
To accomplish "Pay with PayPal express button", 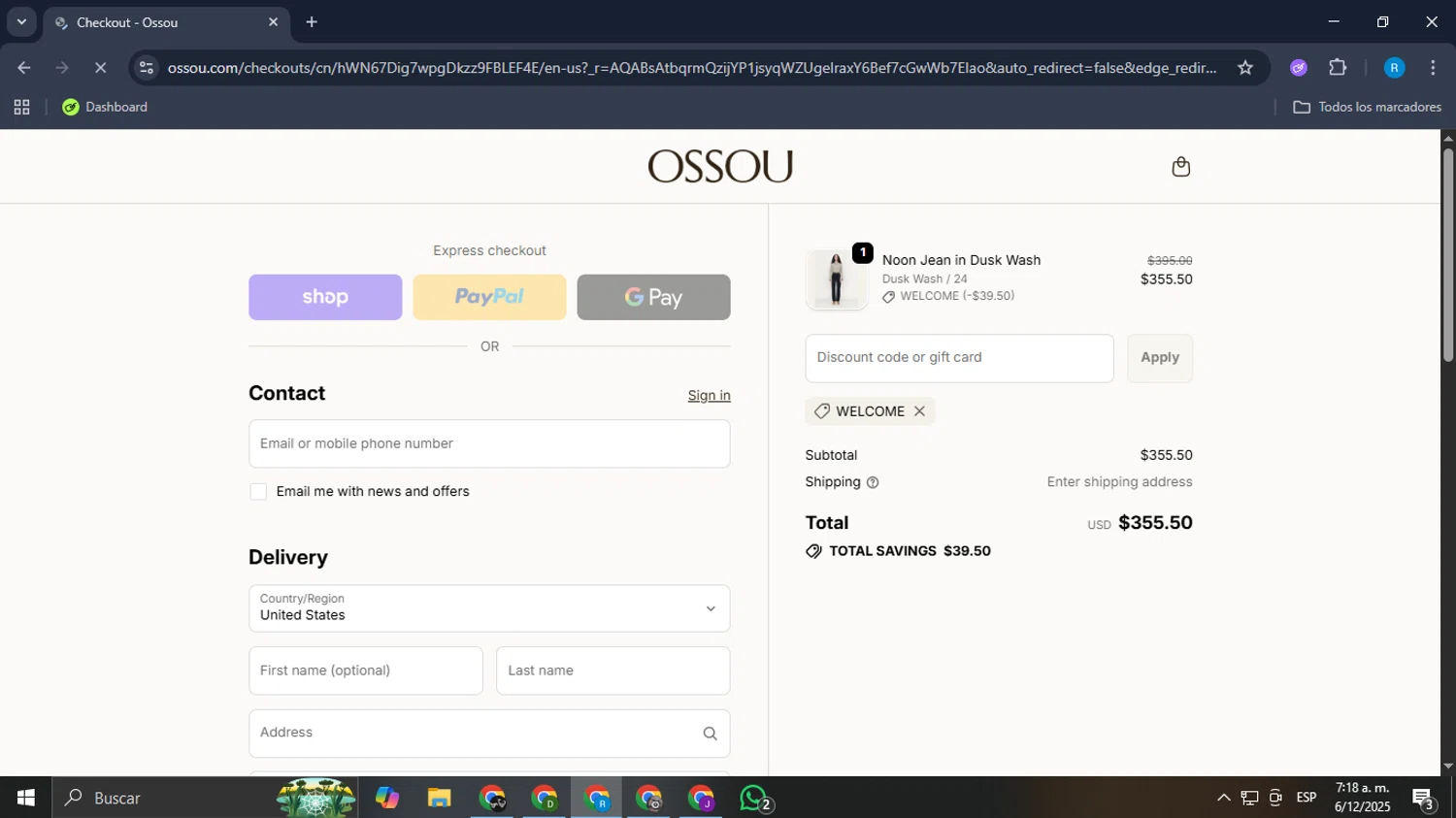I will [489, 297].
